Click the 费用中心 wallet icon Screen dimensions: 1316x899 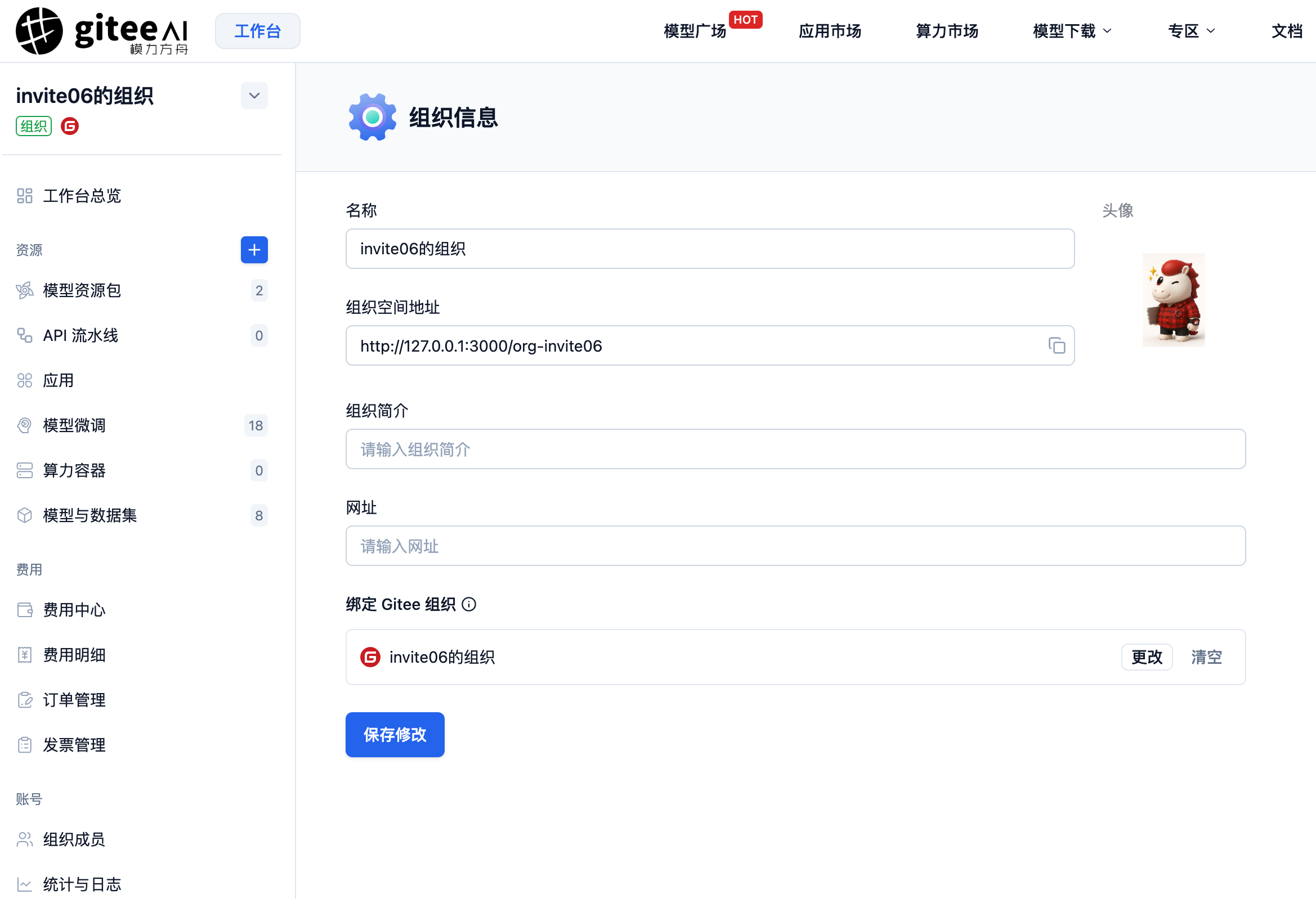[24, 610]
